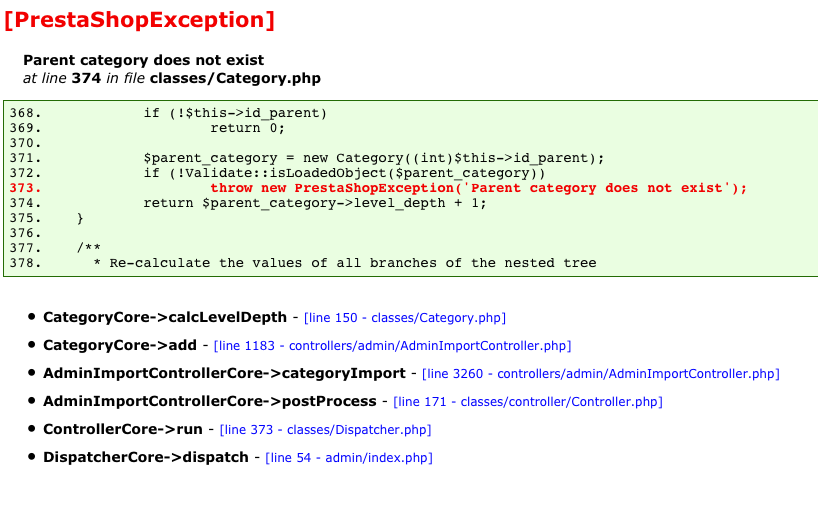Open the line 150 classes/Category.php link
818x514 pixels.
405,318
